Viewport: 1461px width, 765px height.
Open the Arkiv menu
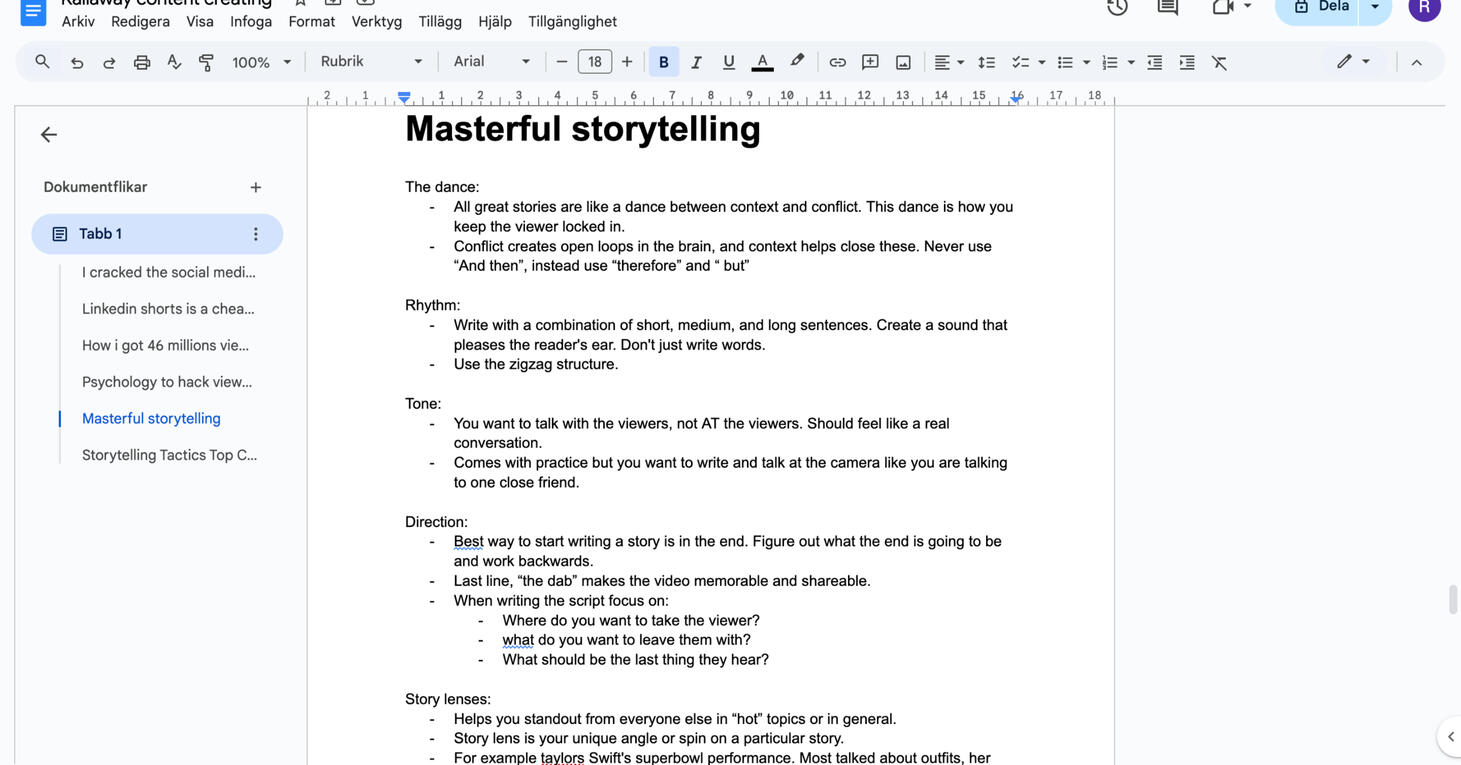coord(78,21)
